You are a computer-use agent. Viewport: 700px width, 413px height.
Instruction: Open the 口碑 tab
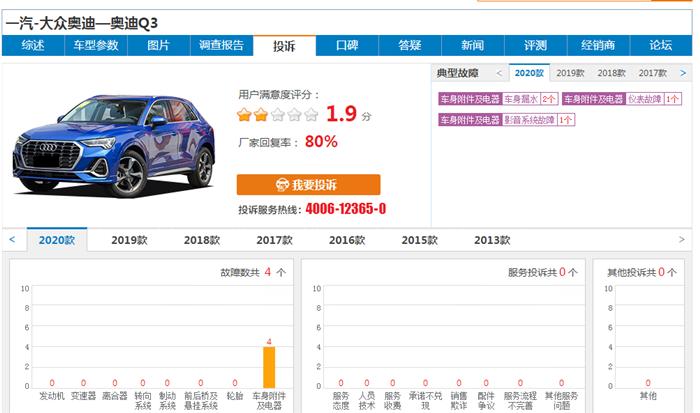pyautogui.click(x=347, y=46)
